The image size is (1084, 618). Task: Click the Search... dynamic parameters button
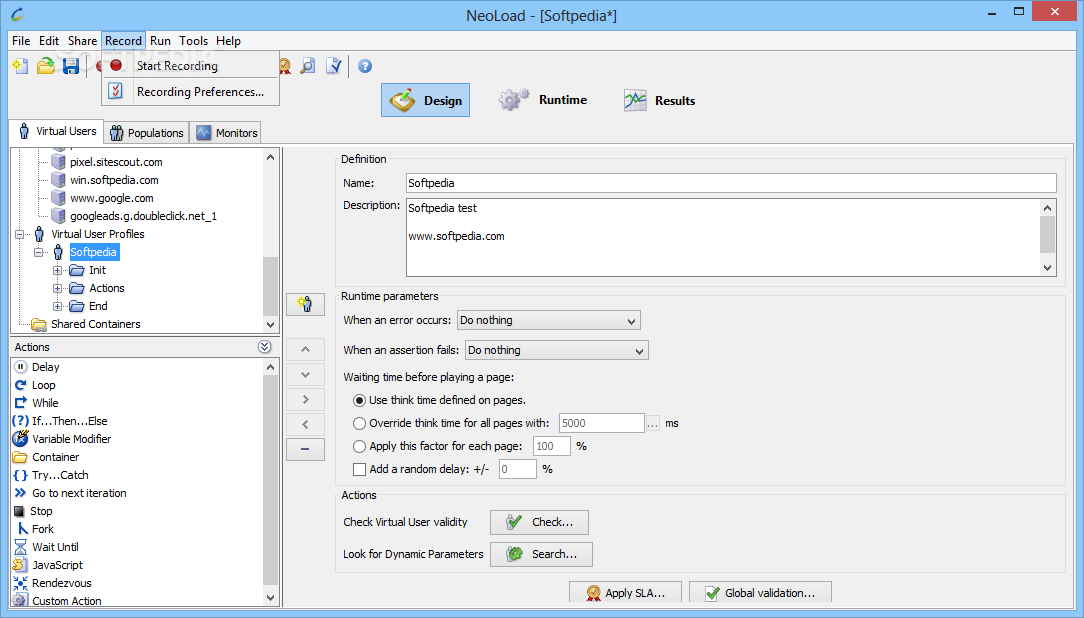coord(541,554)
